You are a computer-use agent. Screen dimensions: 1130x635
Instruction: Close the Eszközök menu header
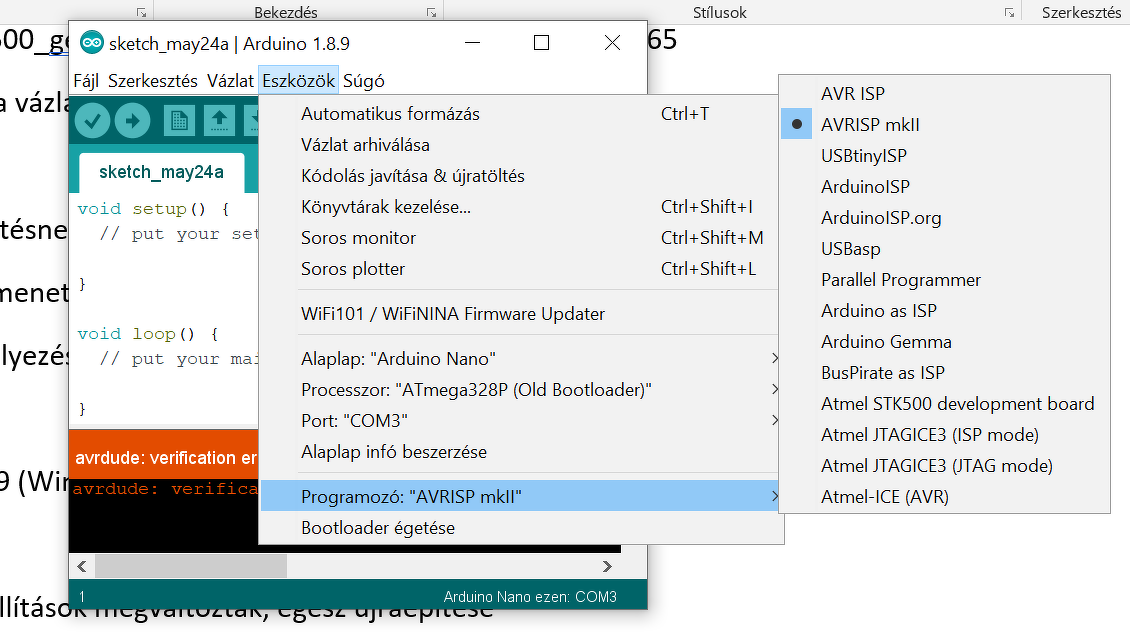point(298,81)
